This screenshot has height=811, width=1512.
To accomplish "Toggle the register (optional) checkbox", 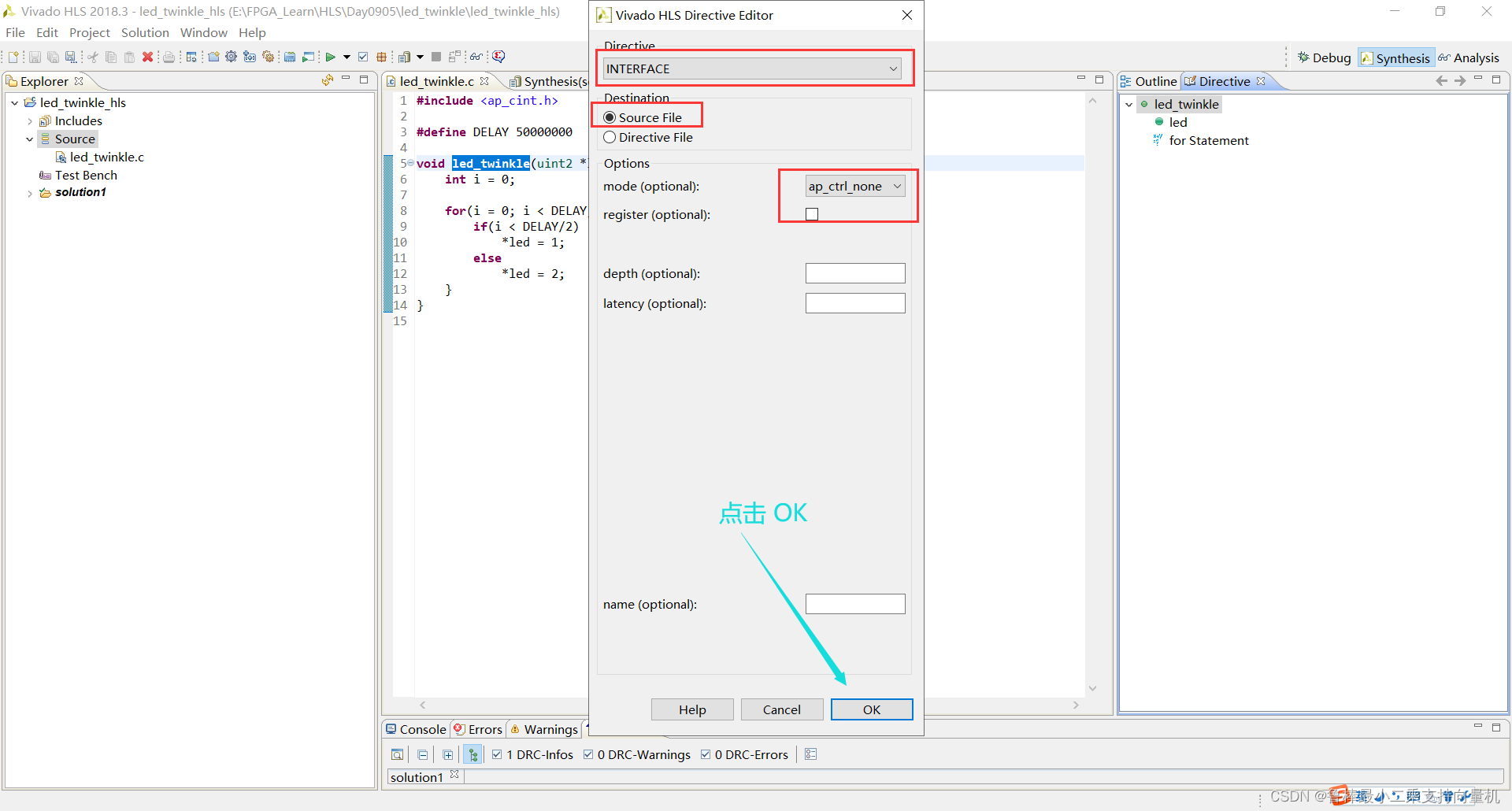I will tap(812, 214).
